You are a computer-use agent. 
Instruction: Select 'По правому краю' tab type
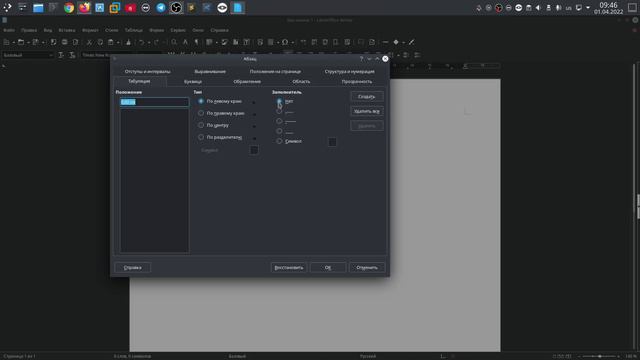[221, 113]
